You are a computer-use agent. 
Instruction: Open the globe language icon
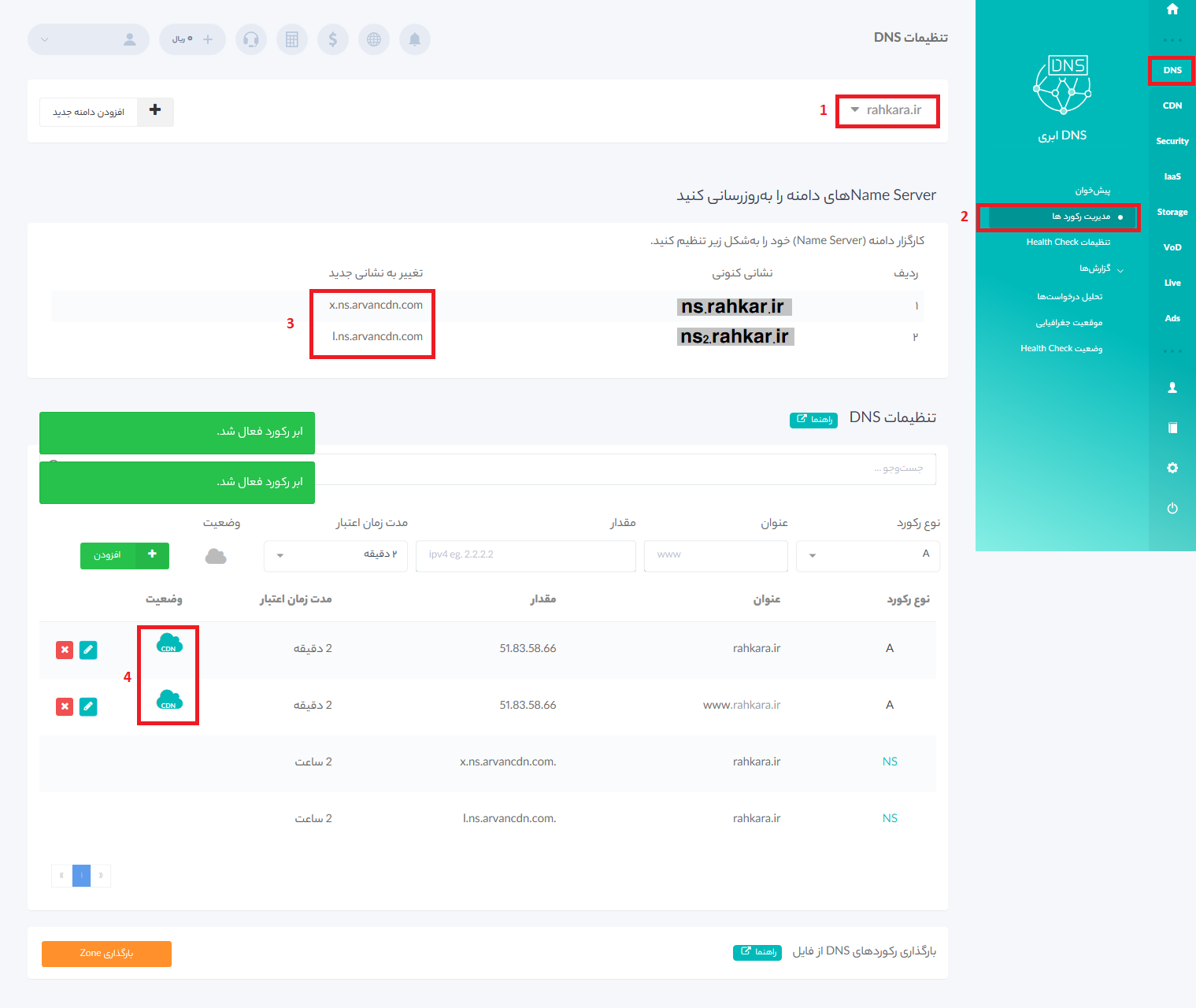pyautogui.click(x=374, y=39)
